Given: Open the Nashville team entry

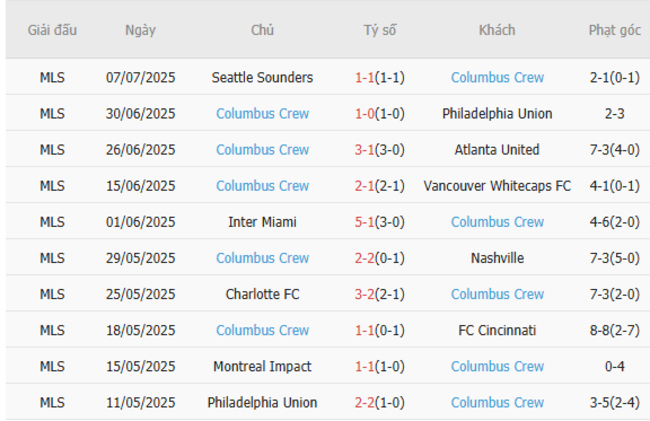Looking at the screenshot, I should 497,258.
